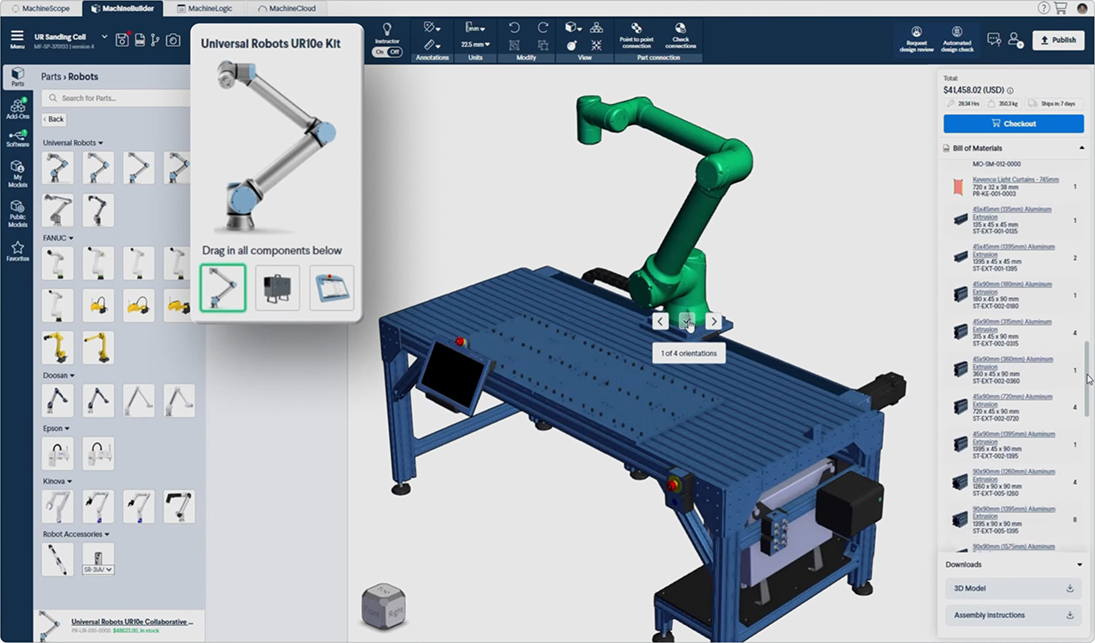This screenshot has height=643, width=1095.
Task: Go to next robot orientation
Action: pos(713,321)
